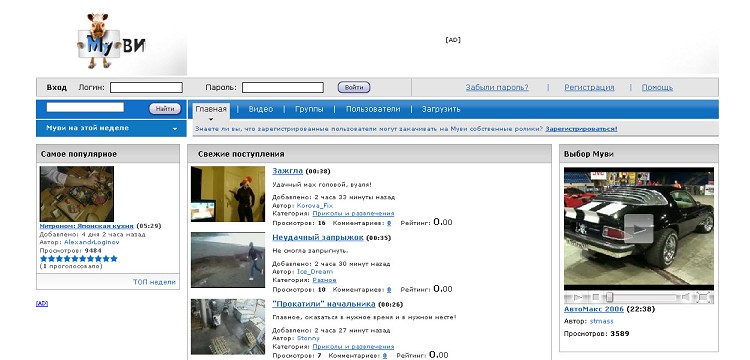This screenshot has width=750, height=360.
Task: Rate the Митроном video with the first star
Action: tap(44, 259)
